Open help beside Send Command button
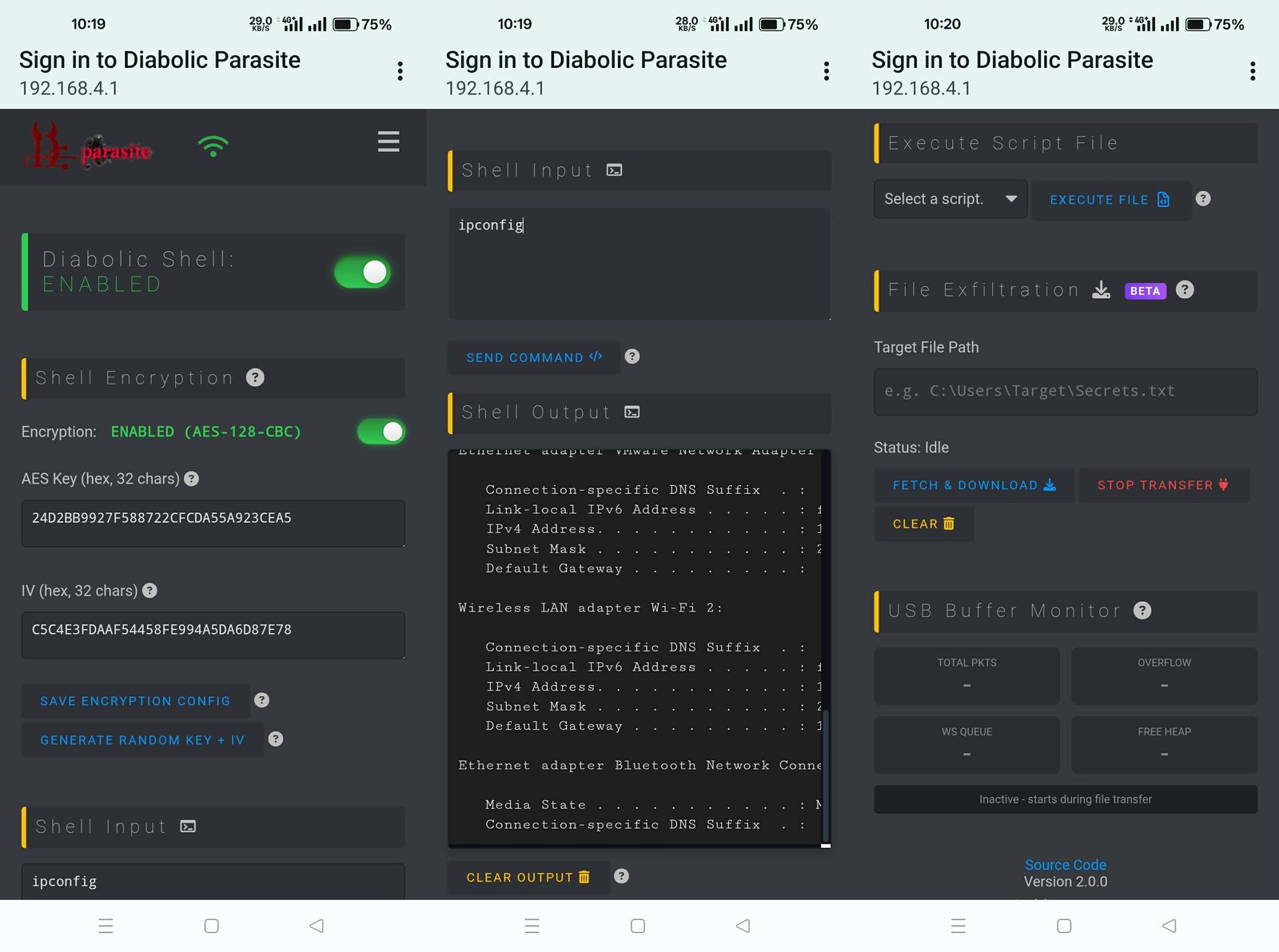 pos(632,357)
